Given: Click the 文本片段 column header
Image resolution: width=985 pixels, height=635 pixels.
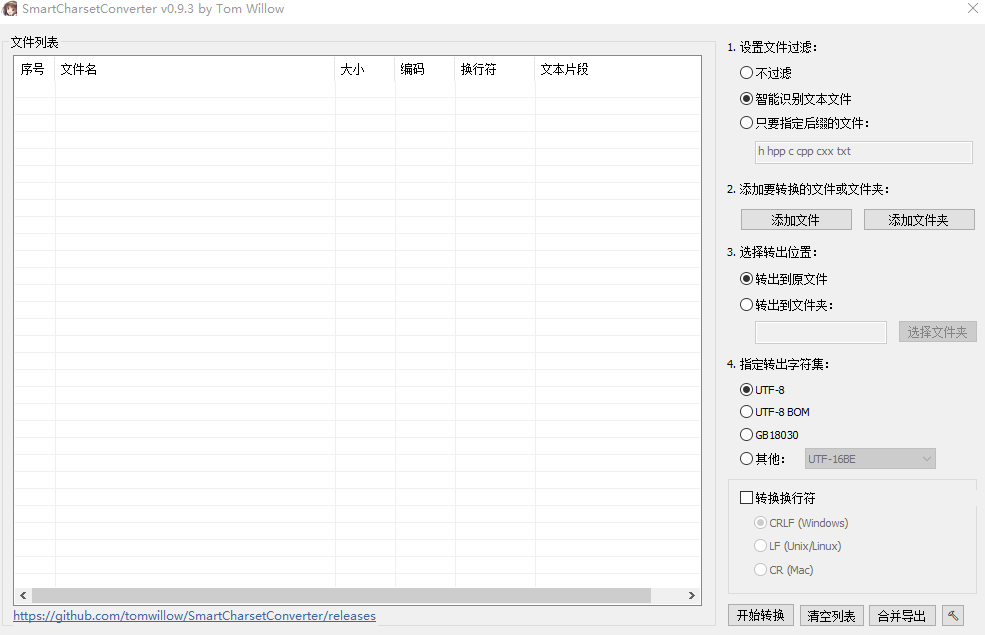Looking at the screenshot, I should click(618, 69).
